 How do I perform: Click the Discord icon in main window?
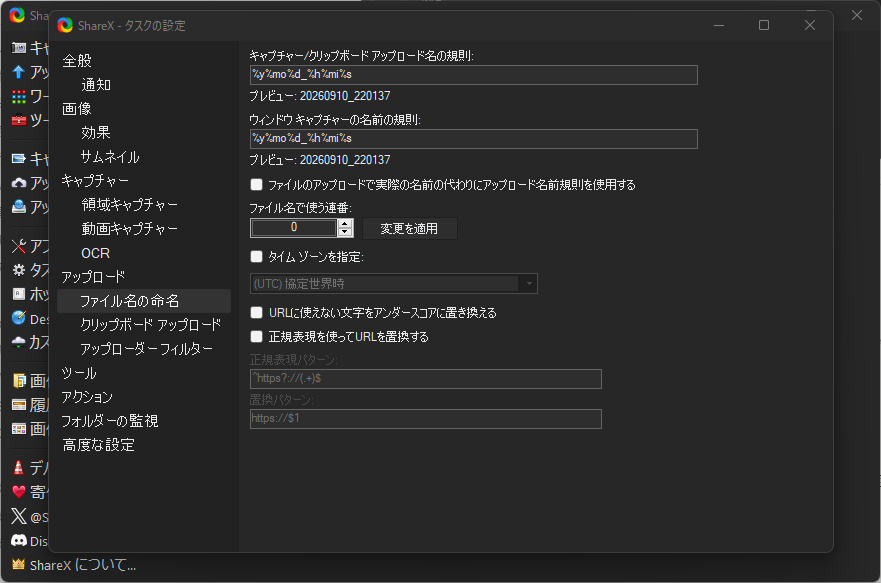pyautogui.click(x=19, y=540)
